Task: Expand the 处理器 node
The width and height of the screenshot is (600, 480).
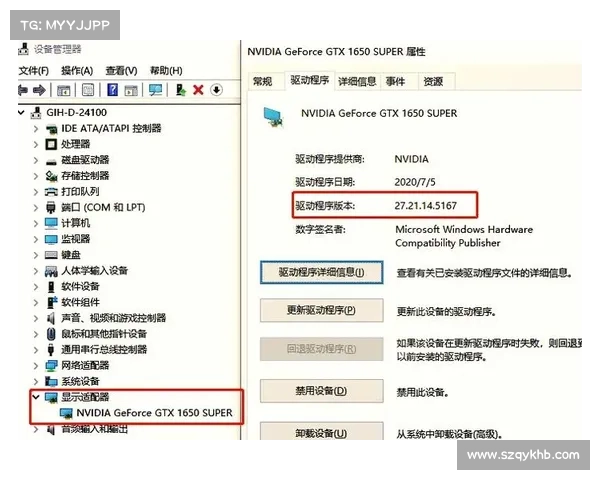Action: pos(36,144)
